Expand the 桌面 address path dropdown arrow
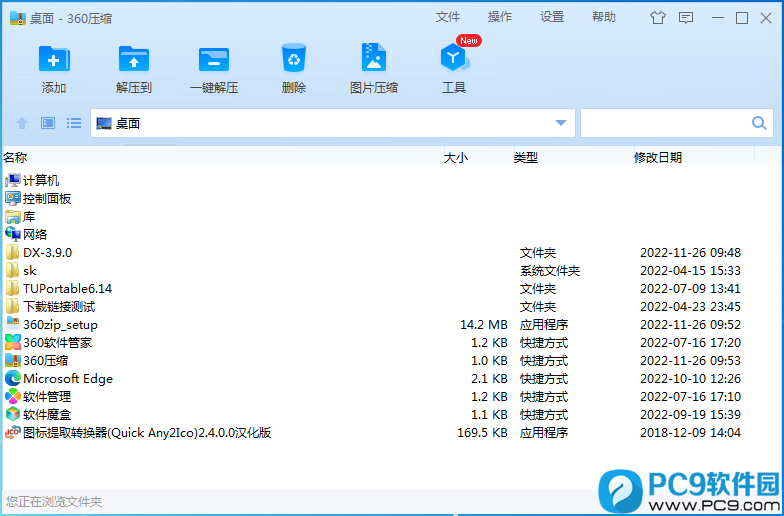The image size is (784, 516). pyautogui.click(x=560, y=123)
